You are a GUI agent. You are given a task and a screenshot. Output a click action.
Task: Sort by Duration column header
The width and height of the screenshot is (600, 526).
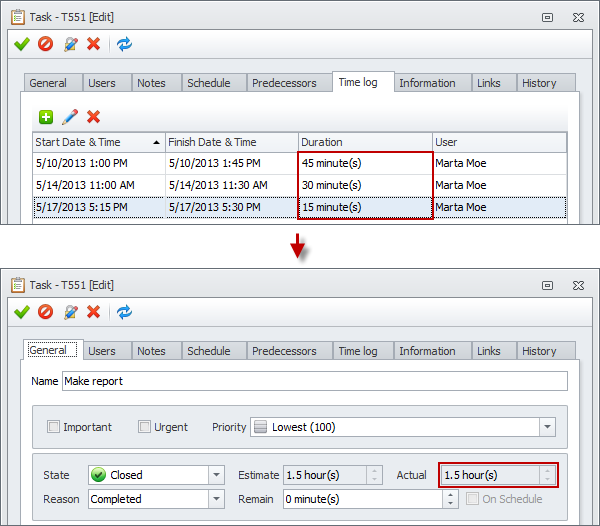click(x=365, y=142)
